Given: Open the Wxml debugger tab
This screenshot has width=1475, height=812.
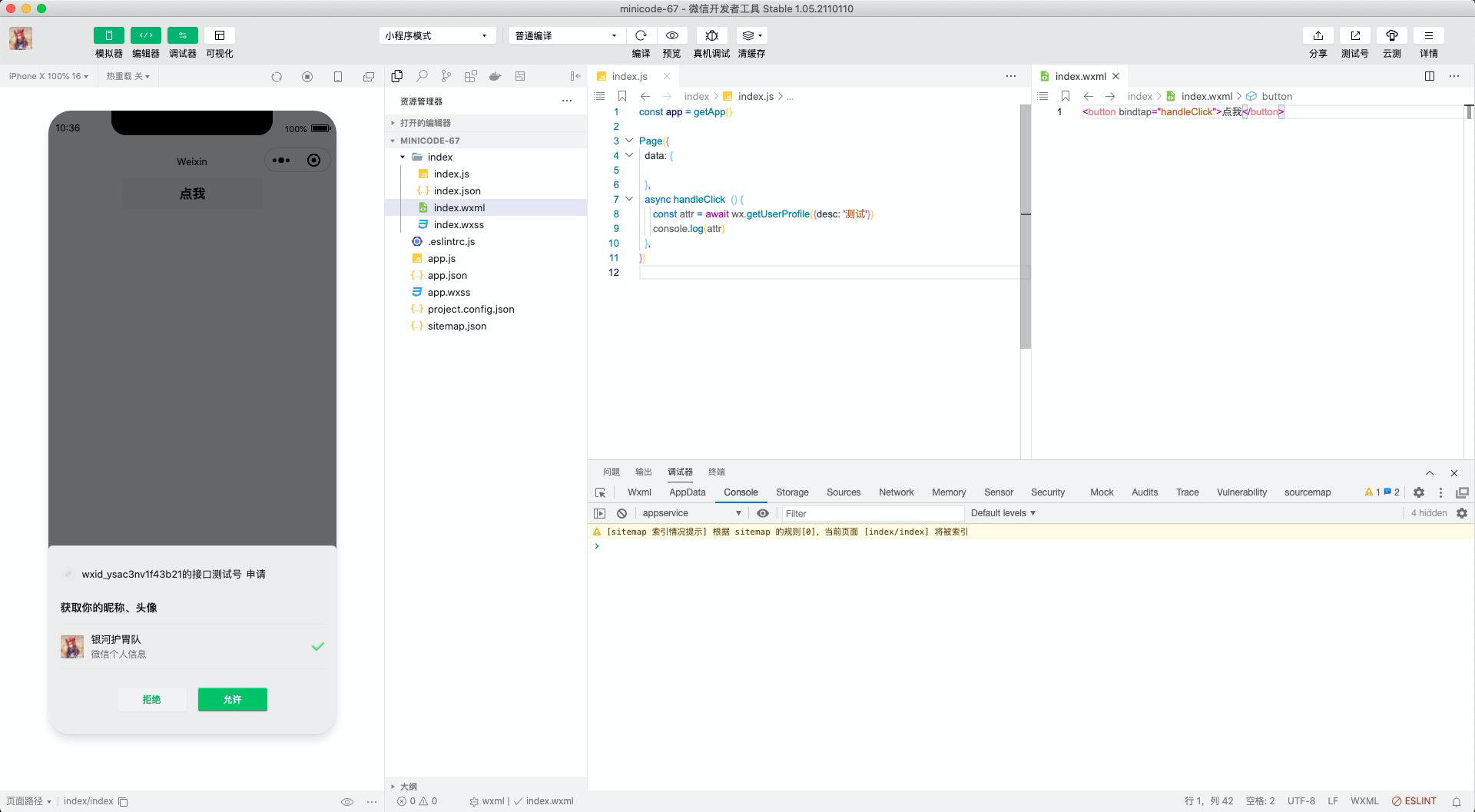Looking at the screenshot, I should [639, 492].
